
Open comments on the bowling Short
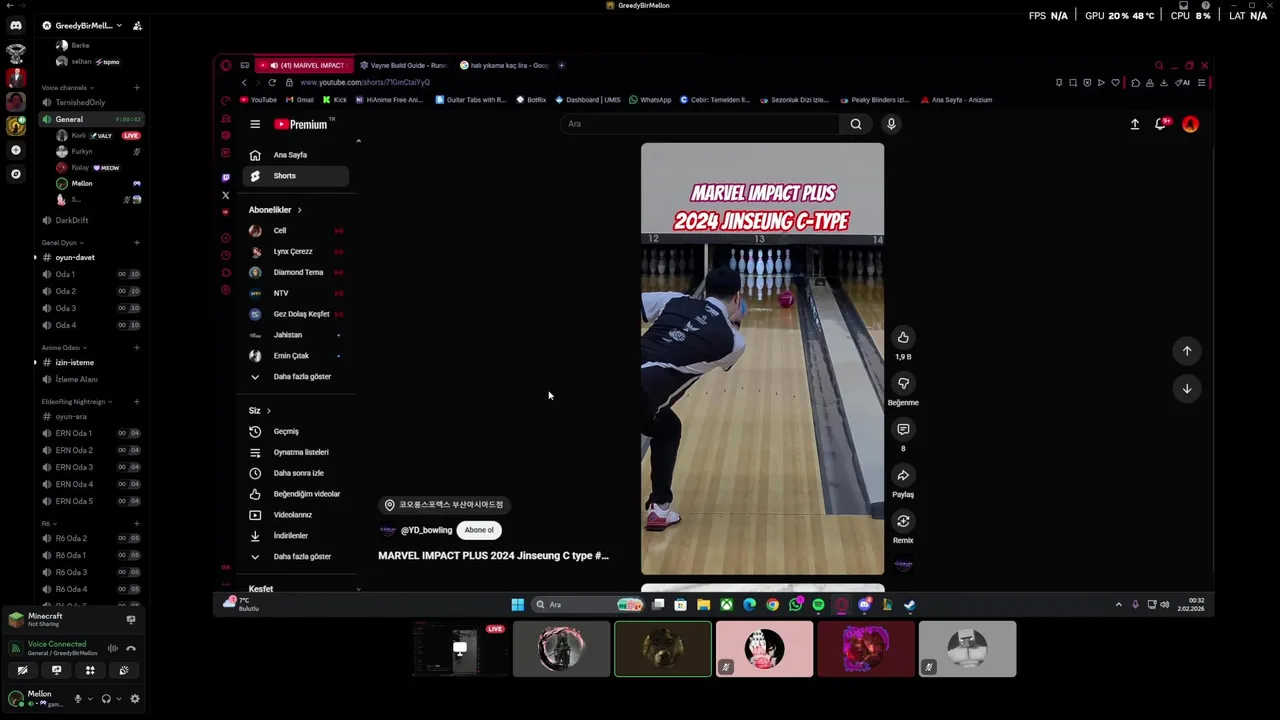click(x=903, y=429)
